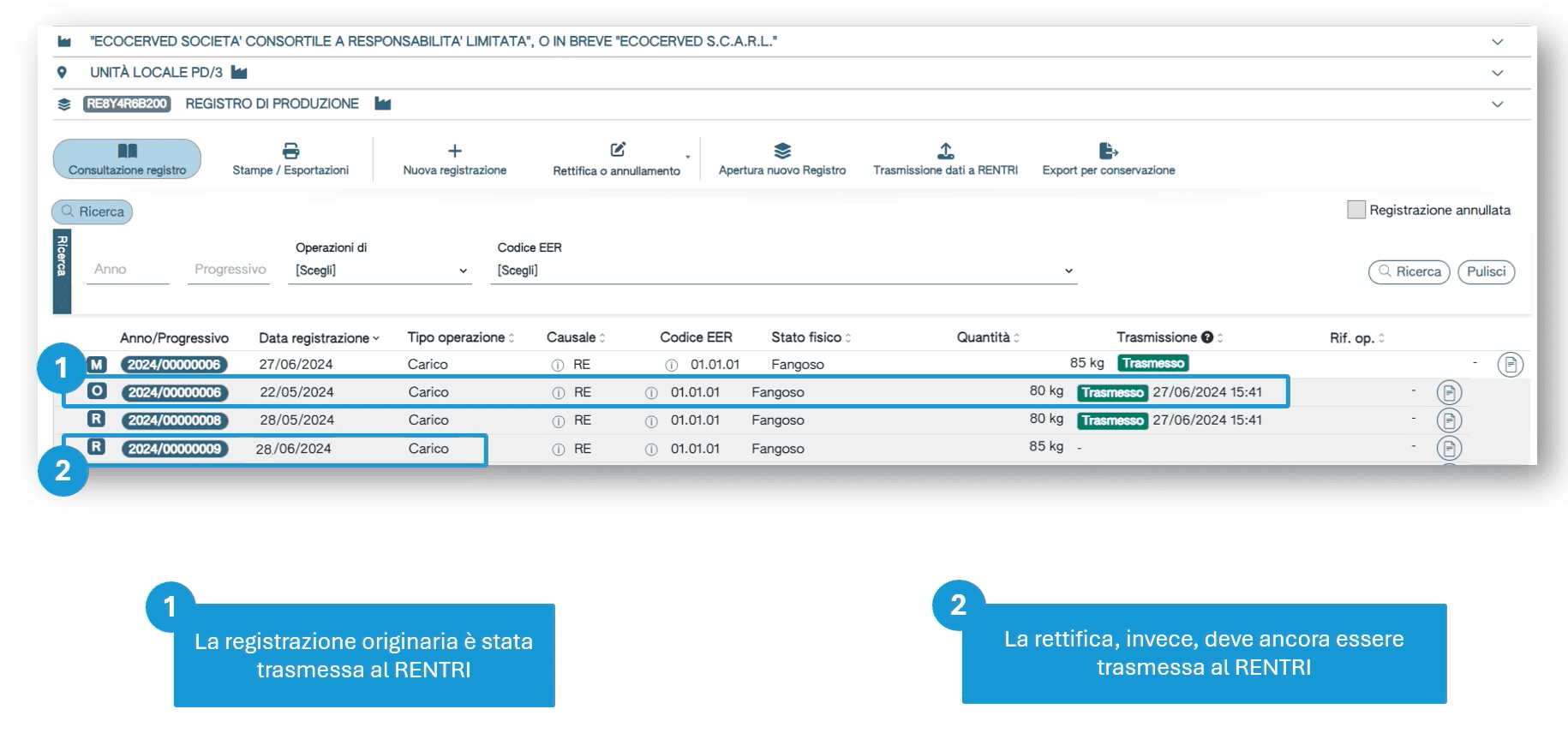Open the Codice EER dropdown

click(x=783, y=271)
